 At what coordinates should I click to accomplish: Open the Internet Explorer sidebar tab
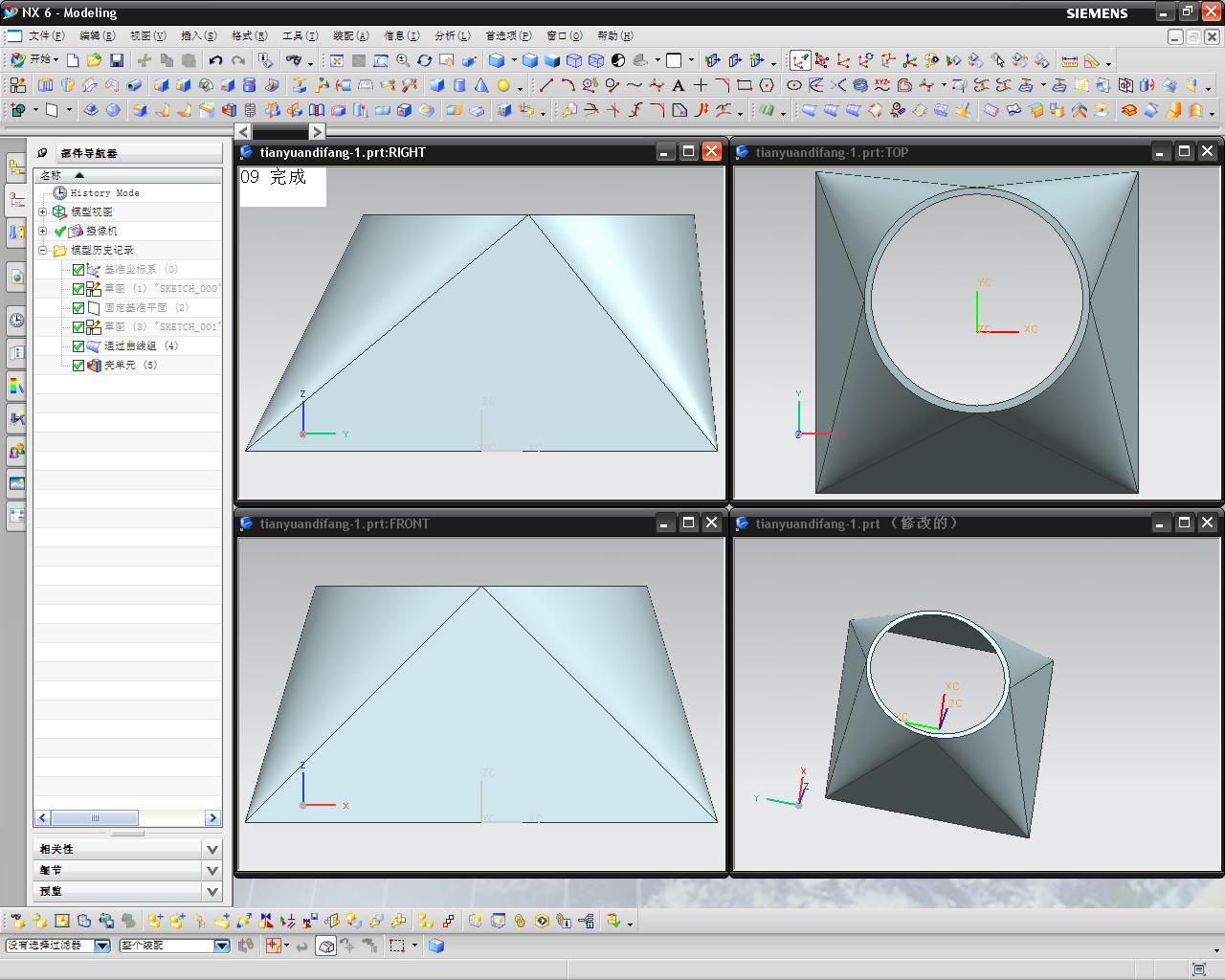(x=16, y=277)
